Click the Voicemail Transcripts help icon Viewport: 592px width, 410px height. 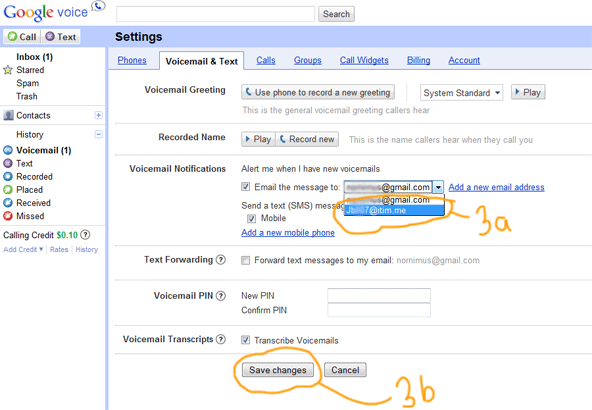click(x=221, y=339)
